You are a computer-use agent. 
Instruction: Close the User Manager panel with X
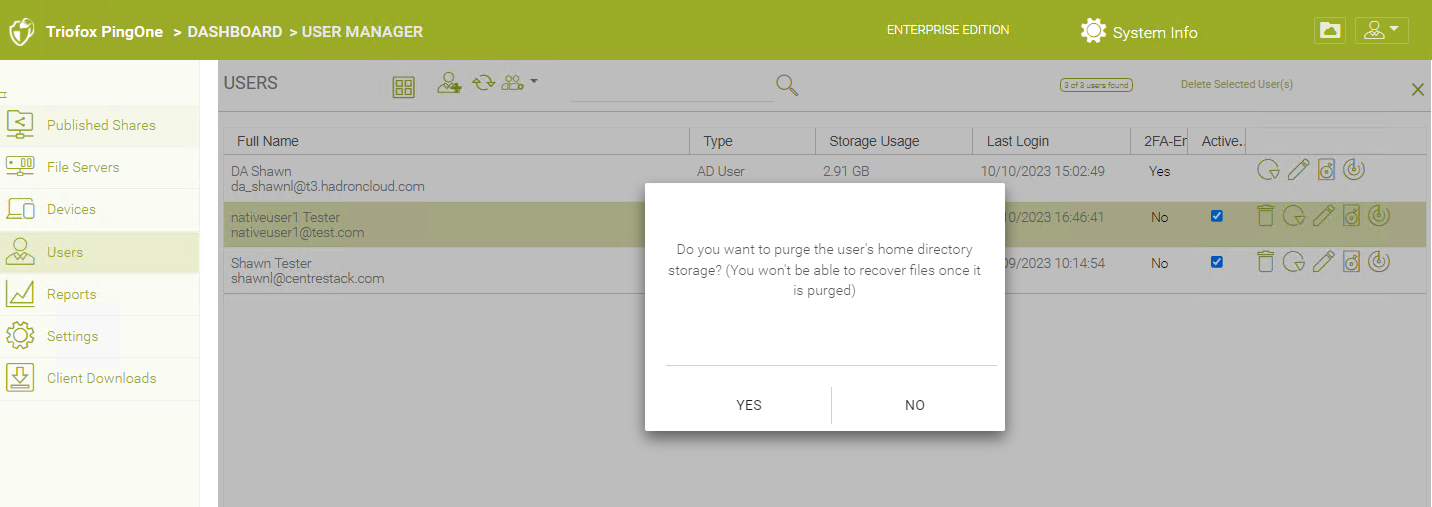point(1417,90)
